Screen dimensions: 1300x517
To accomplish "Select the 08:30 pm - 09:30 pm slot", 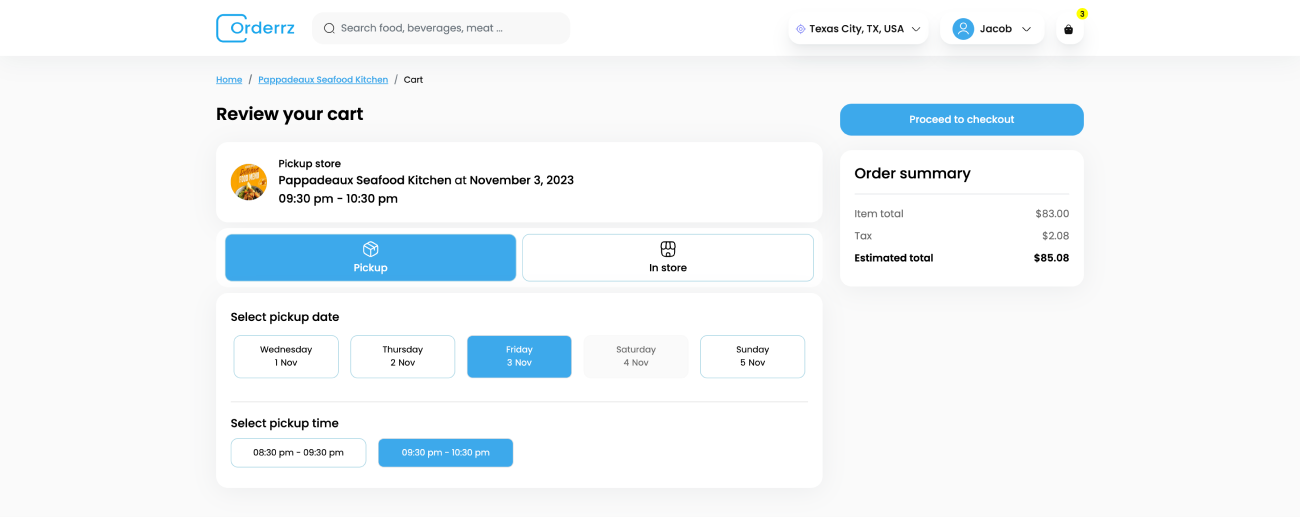I will coord(298,452).
